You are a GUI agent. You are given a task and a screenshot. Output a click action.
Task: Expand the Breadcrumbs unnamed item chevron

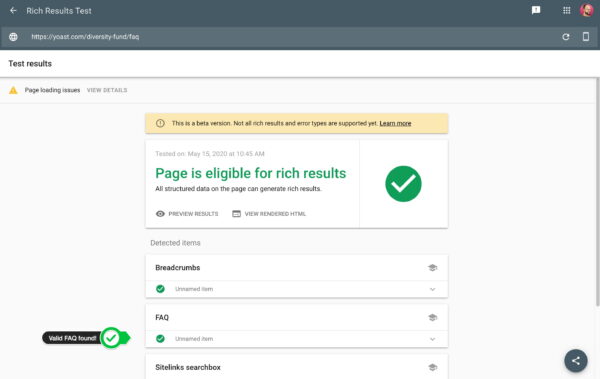point(432,289)
